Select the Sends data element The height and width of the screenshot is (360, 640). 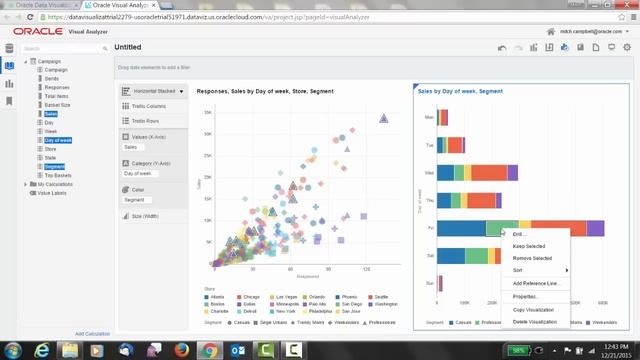coord(52,78)
